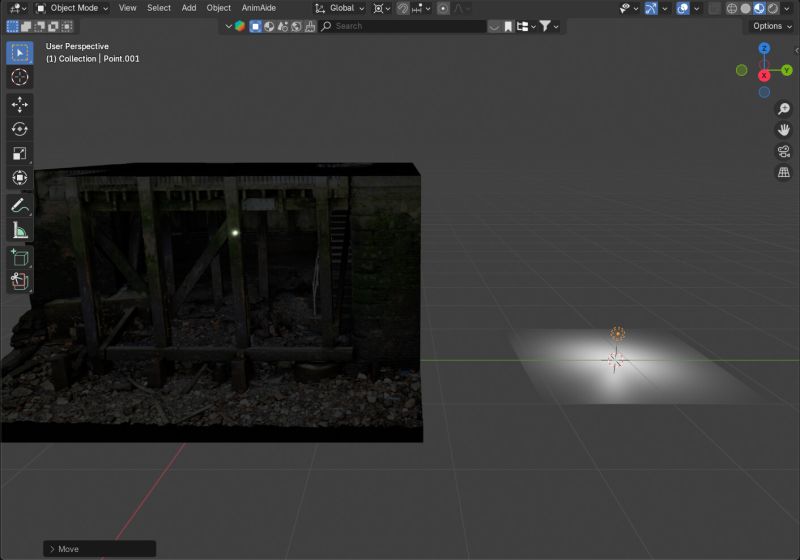Image resolution: width=800 pixels, height=560 pixels.
Task: Toggle the world globe filter icon
Action: coord(296,26)
